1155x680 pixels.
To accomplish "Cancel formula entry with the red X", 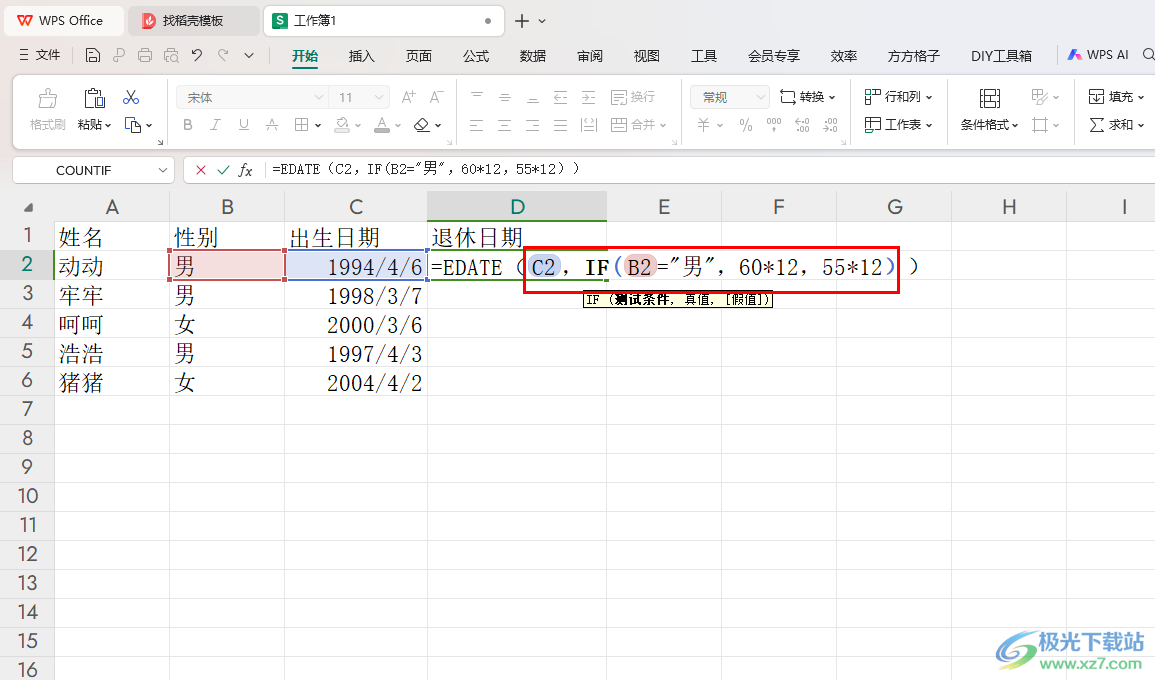I will click(200, 170).
